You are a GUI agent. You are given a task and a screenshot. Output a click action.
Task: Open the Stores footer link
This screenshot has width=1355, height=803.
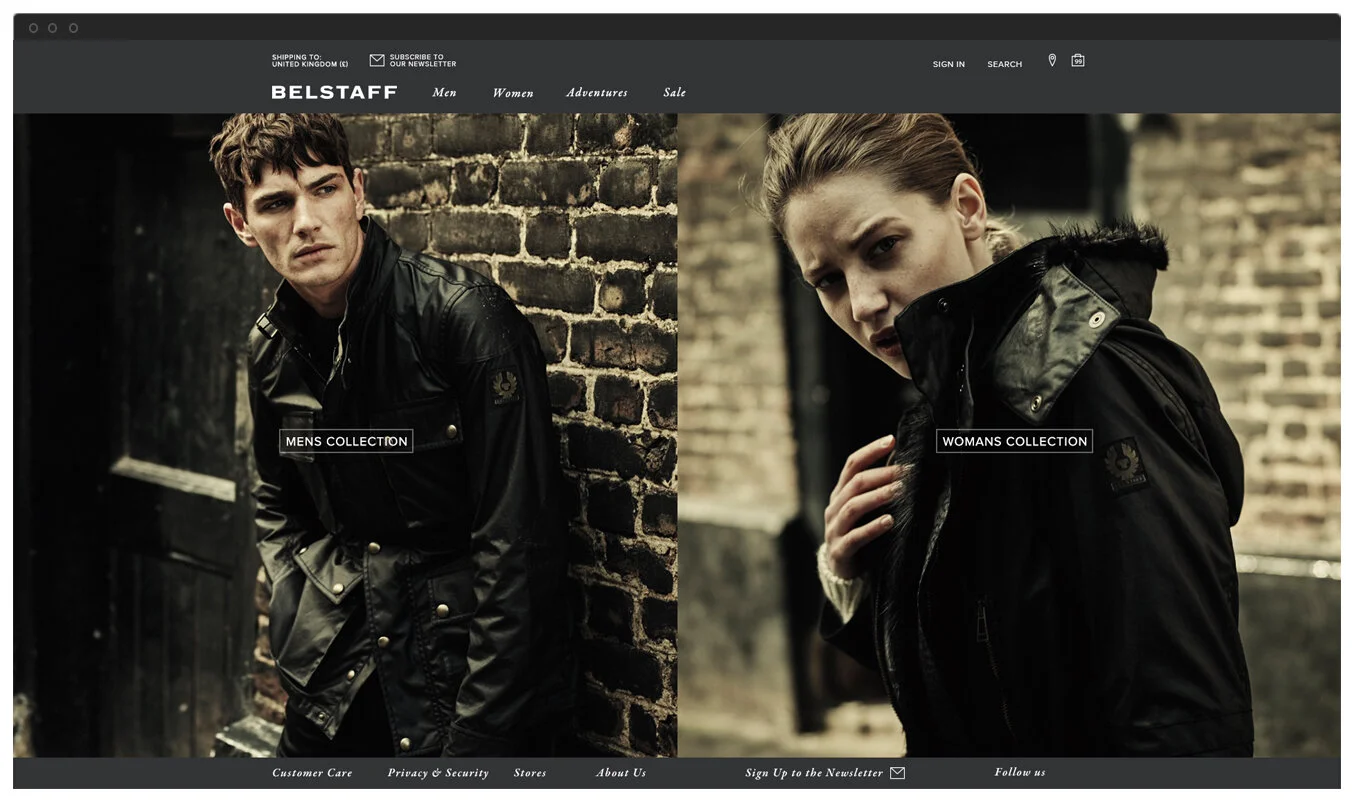(x=530, y=773)
